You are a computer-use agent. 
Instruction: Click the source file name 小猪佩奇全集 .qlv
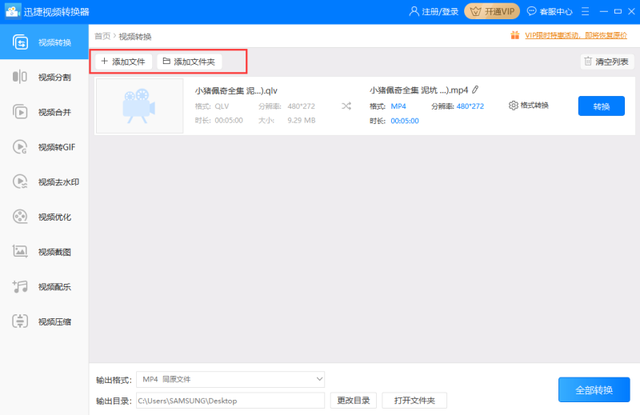(x=236, y=91)
